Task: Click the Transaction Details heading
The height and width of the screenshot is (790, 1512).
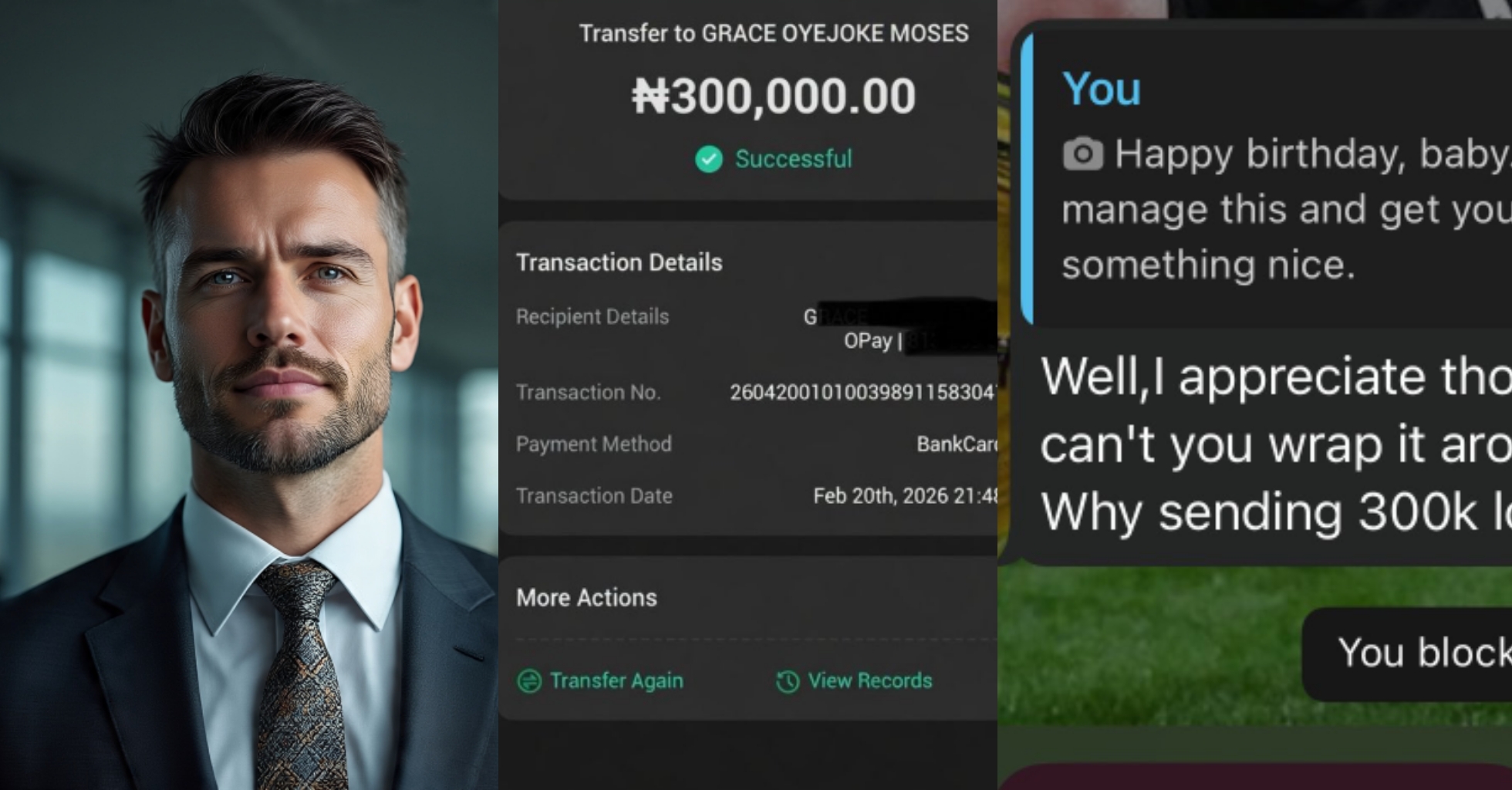Action: 619,262
